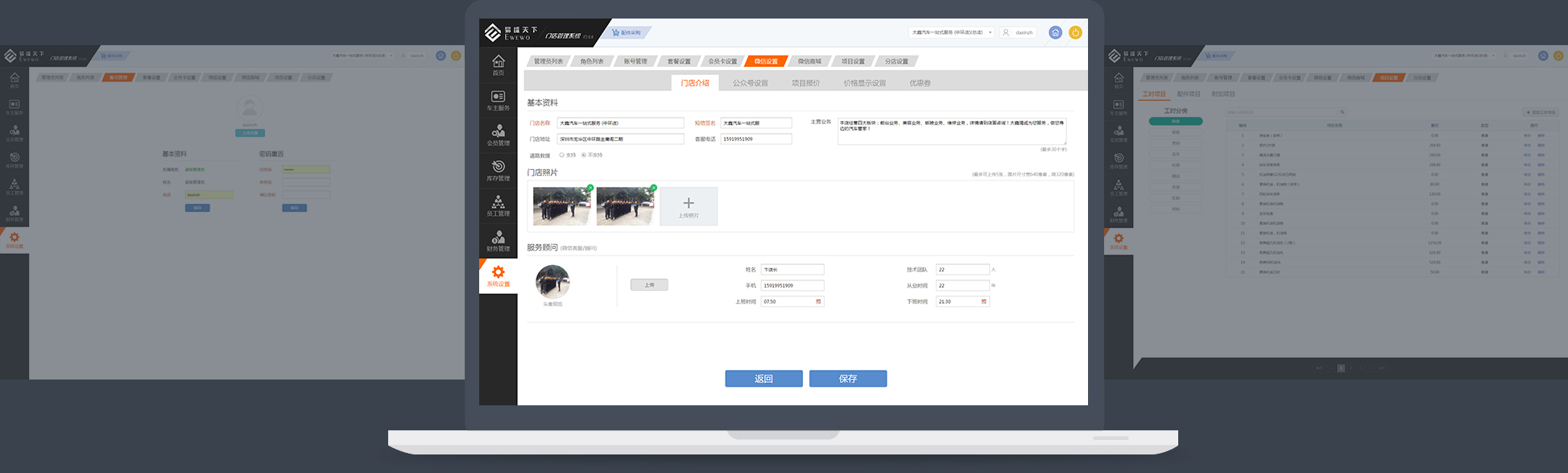
Task: Open the 上班时间 time picker
Action: pos(818,301)
